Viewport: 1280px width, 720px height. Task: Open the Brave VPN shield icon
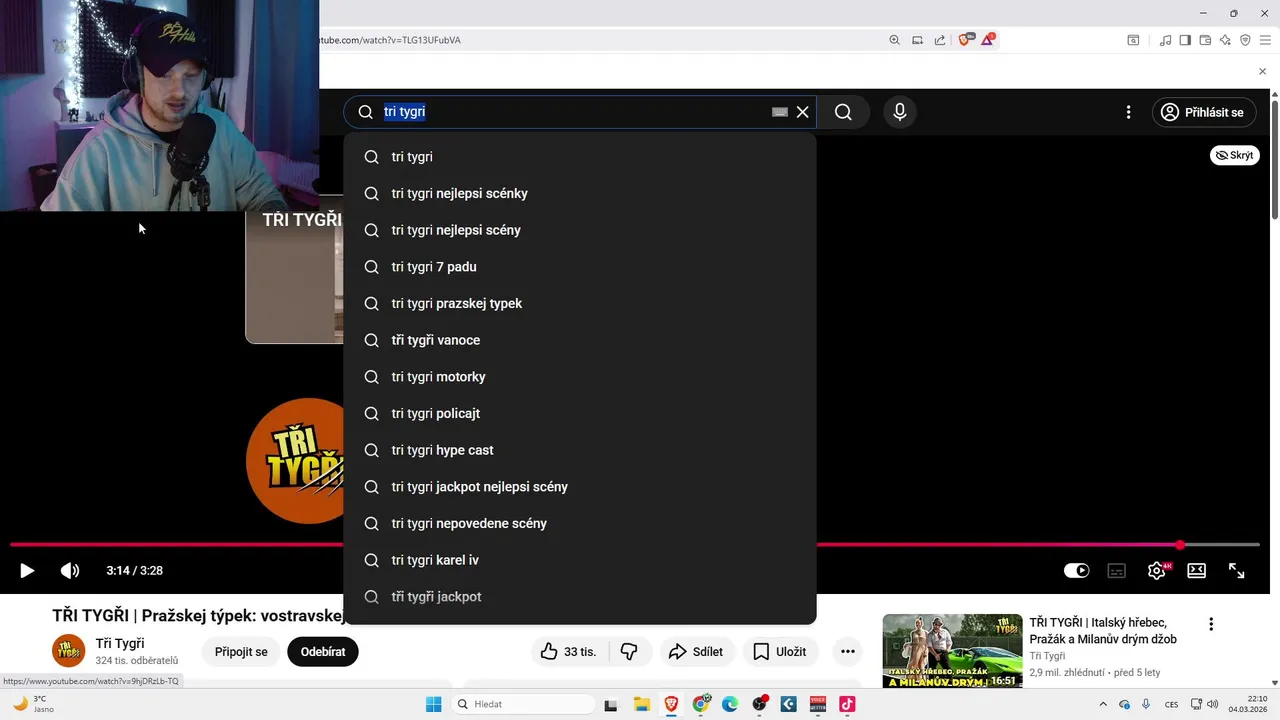click(x=1245, y=40)
